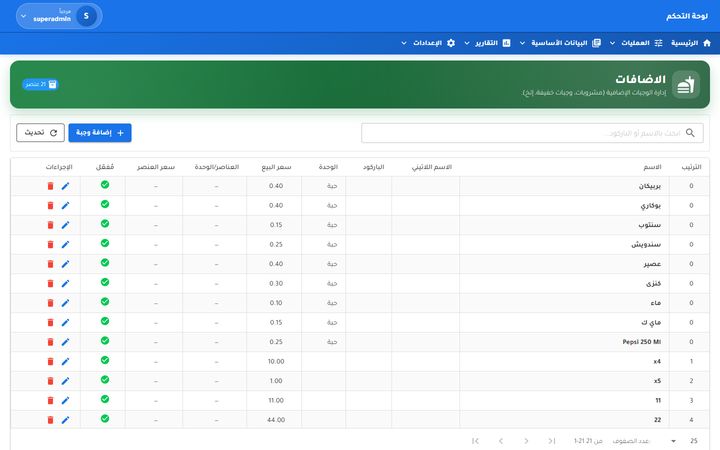Sort by the سعر البيع column header
The width and height of the screenshot is (720, 450).
pos(276,167)
